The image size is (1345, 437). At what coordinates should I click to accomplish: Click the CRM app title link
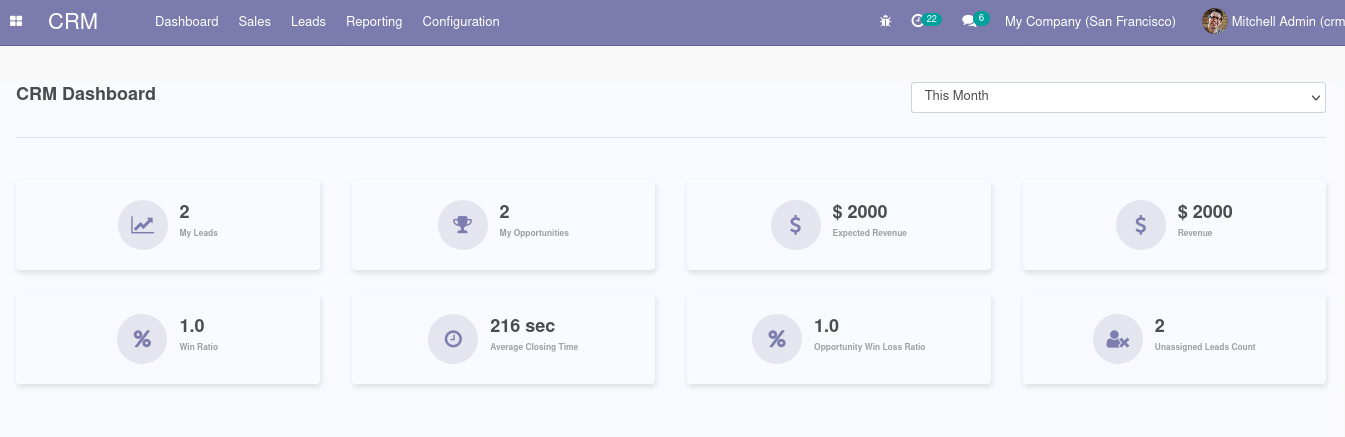73,21
